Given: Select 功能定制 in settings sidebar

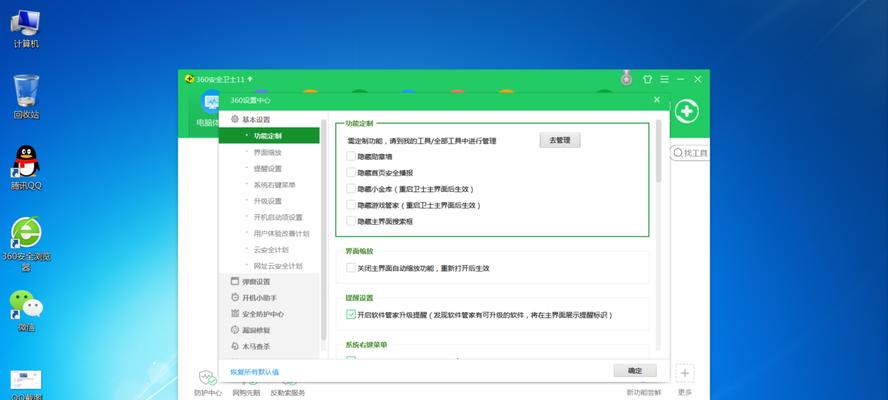Looking at the screenshot, I should point(270,136).
